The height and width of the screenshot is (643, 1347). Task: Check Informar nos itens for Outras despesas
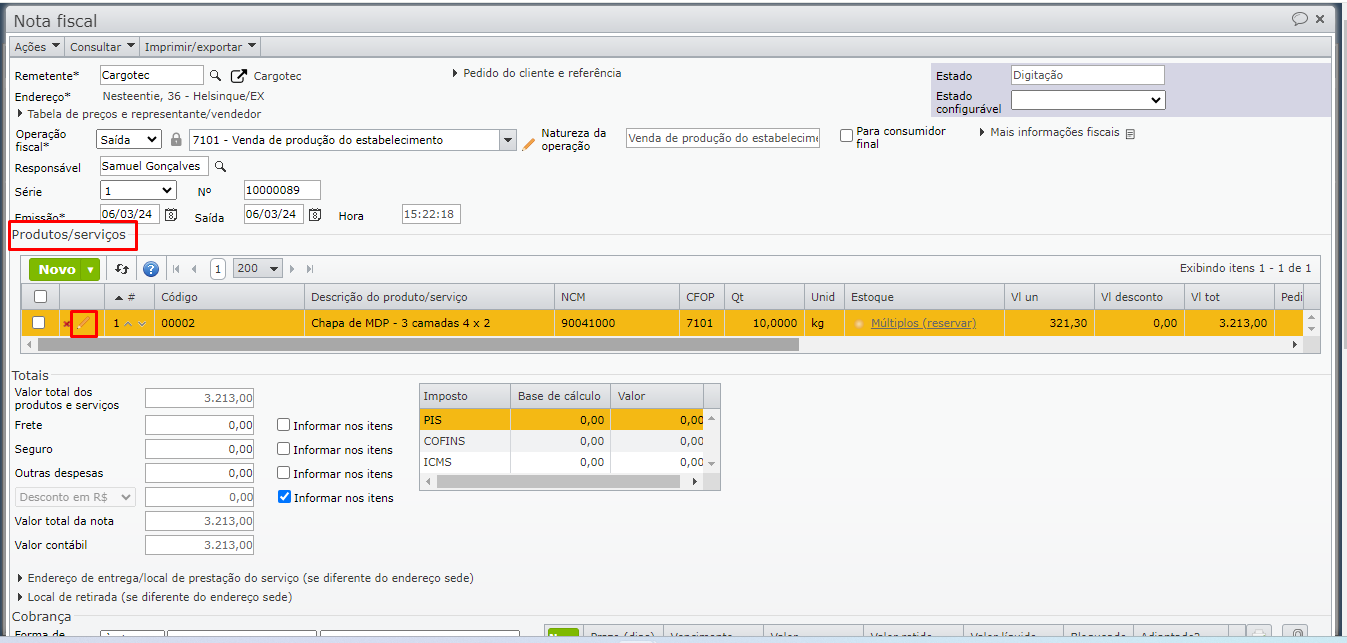[284, 473]
